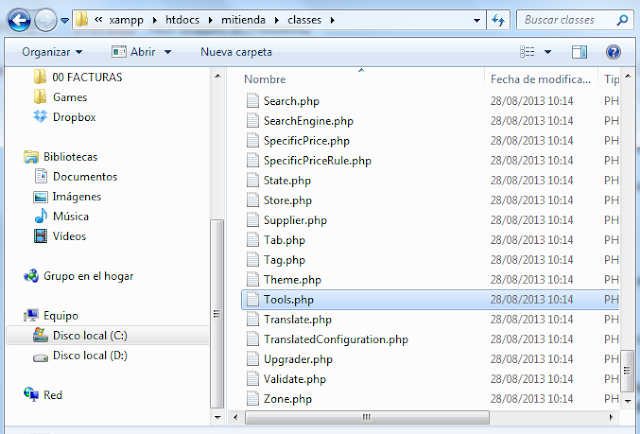Toggle the preview pane icon
Viewport: 640px width, 434px height.
[x=579, y=52]
